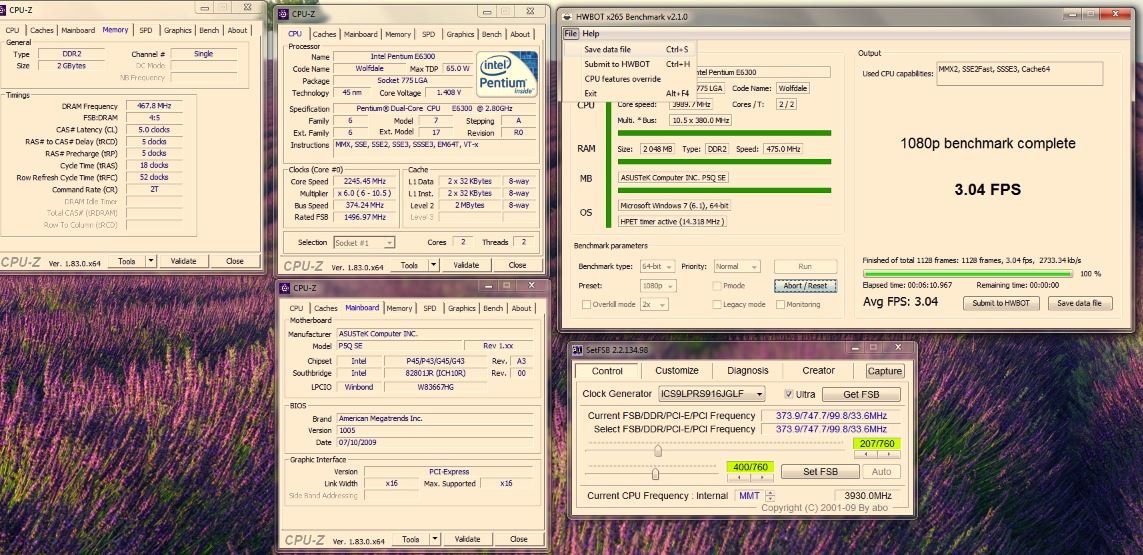Screen dimensions: 1143x555
Task: Click the Get FSB button
Action: (x=861, y=395)
